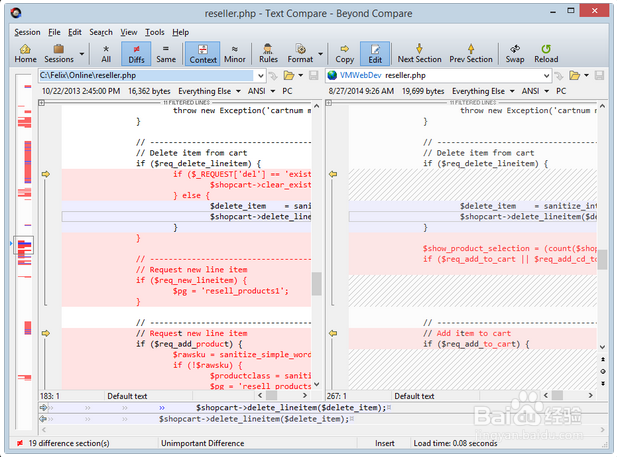The image size is (617, 457).
Task: Click the left-side line detail arrow icon
Action: (44, 408)
